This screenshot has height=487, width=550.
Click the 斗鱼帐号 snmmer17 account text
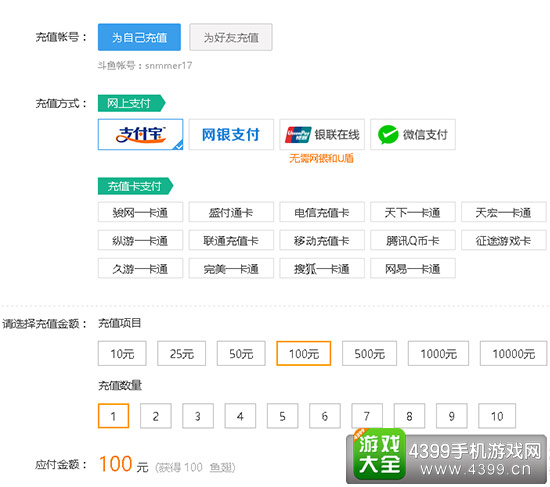[145, 65]
